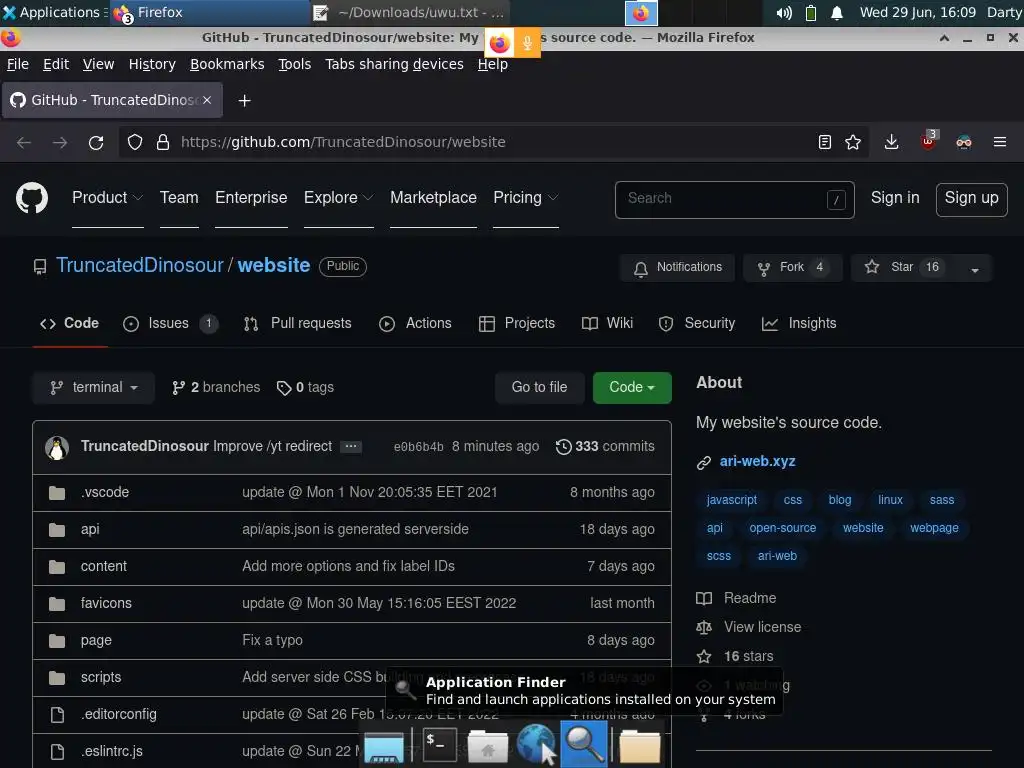The height and width of the screenshot is (768, 1024).
Task: Close the GitHub TruncatedDinosaur tab
Action: pyautogui.click(x=207, y=100)
